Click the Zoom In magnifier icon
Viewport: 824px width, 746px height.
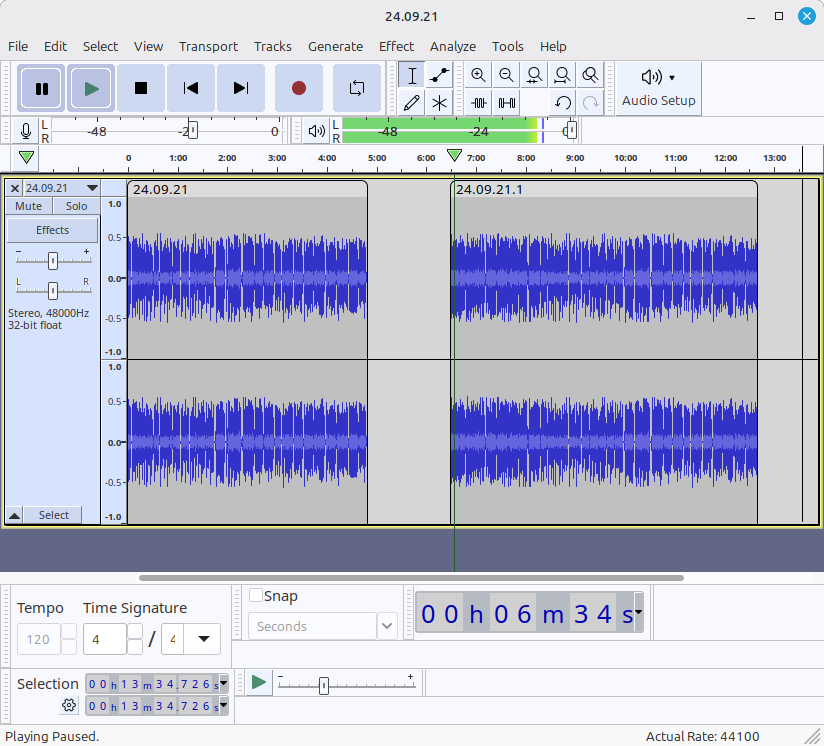point(478,75)
